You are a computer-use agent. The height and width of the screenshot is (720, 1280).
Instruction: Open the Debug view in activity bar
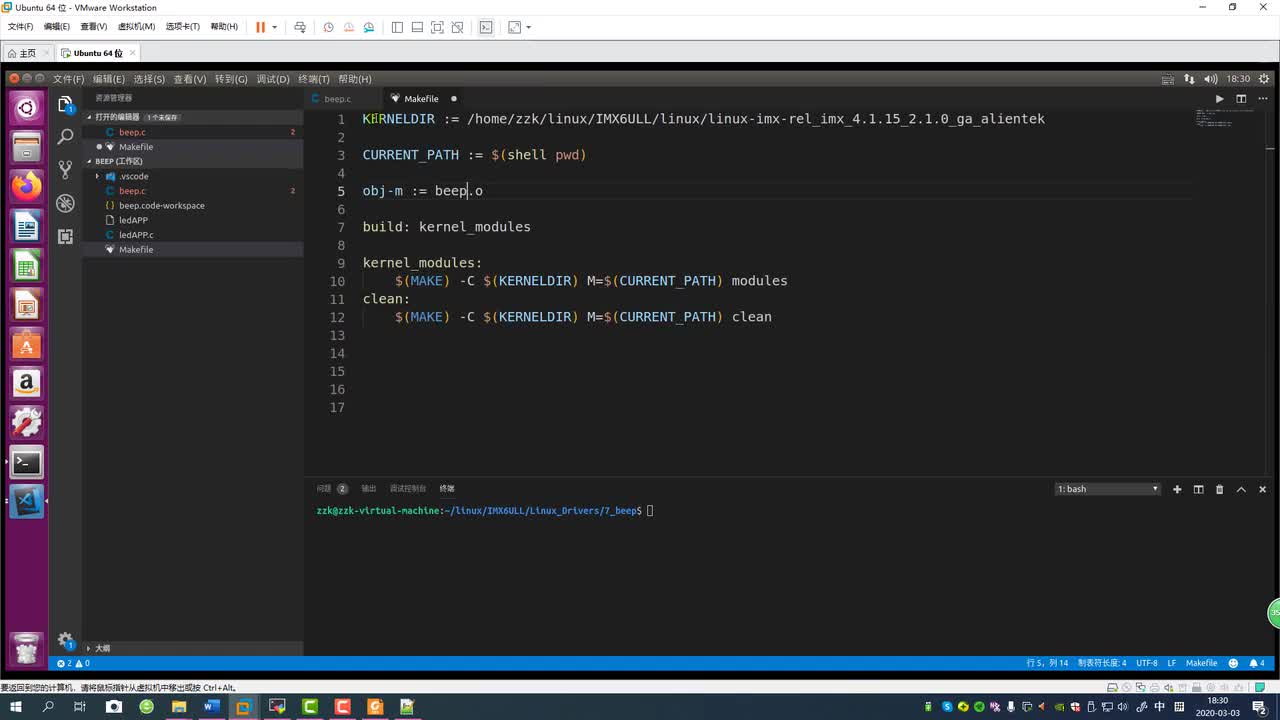point(66,203)
